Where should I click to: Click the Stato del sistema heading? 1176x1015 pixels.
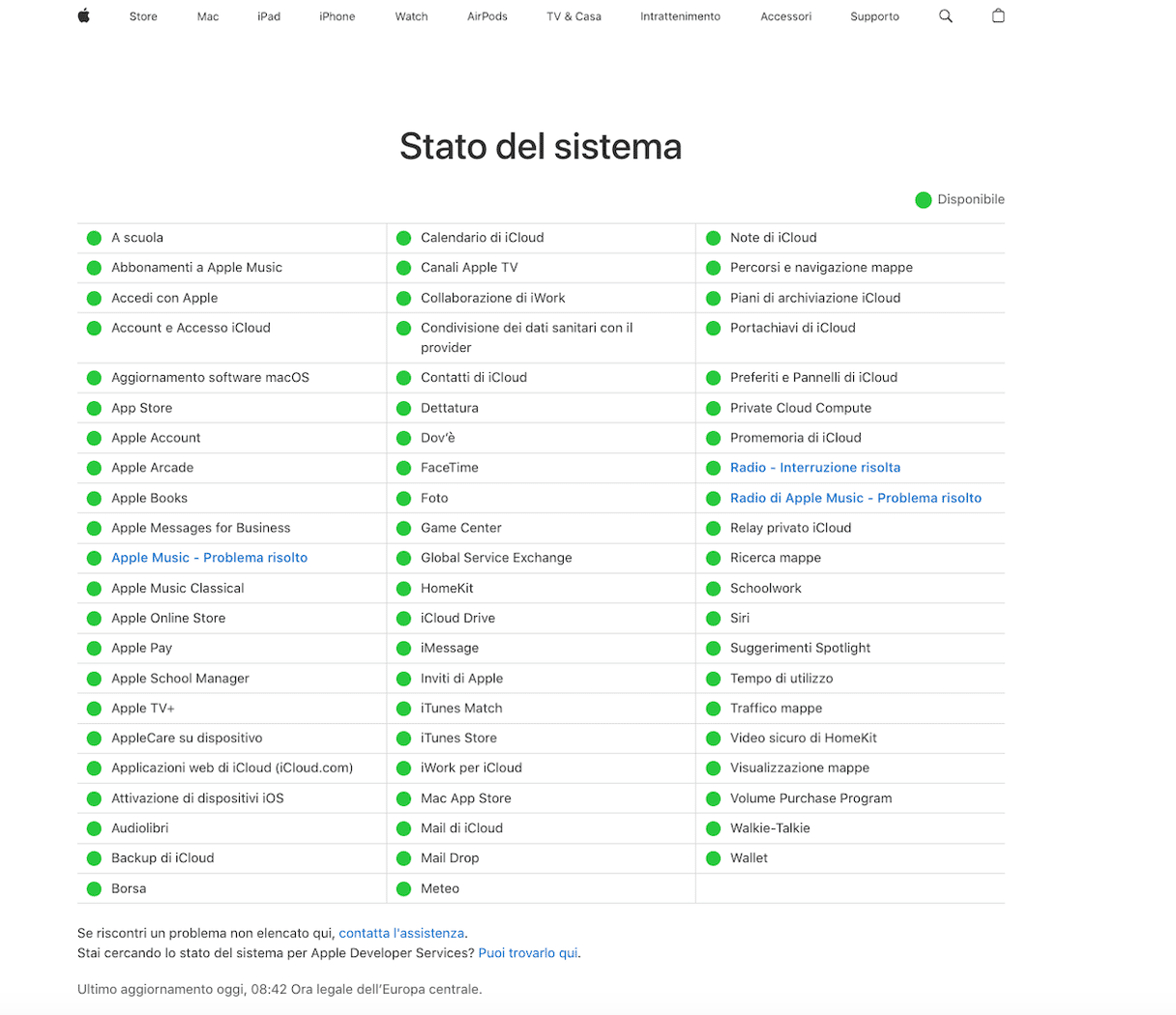541,147
